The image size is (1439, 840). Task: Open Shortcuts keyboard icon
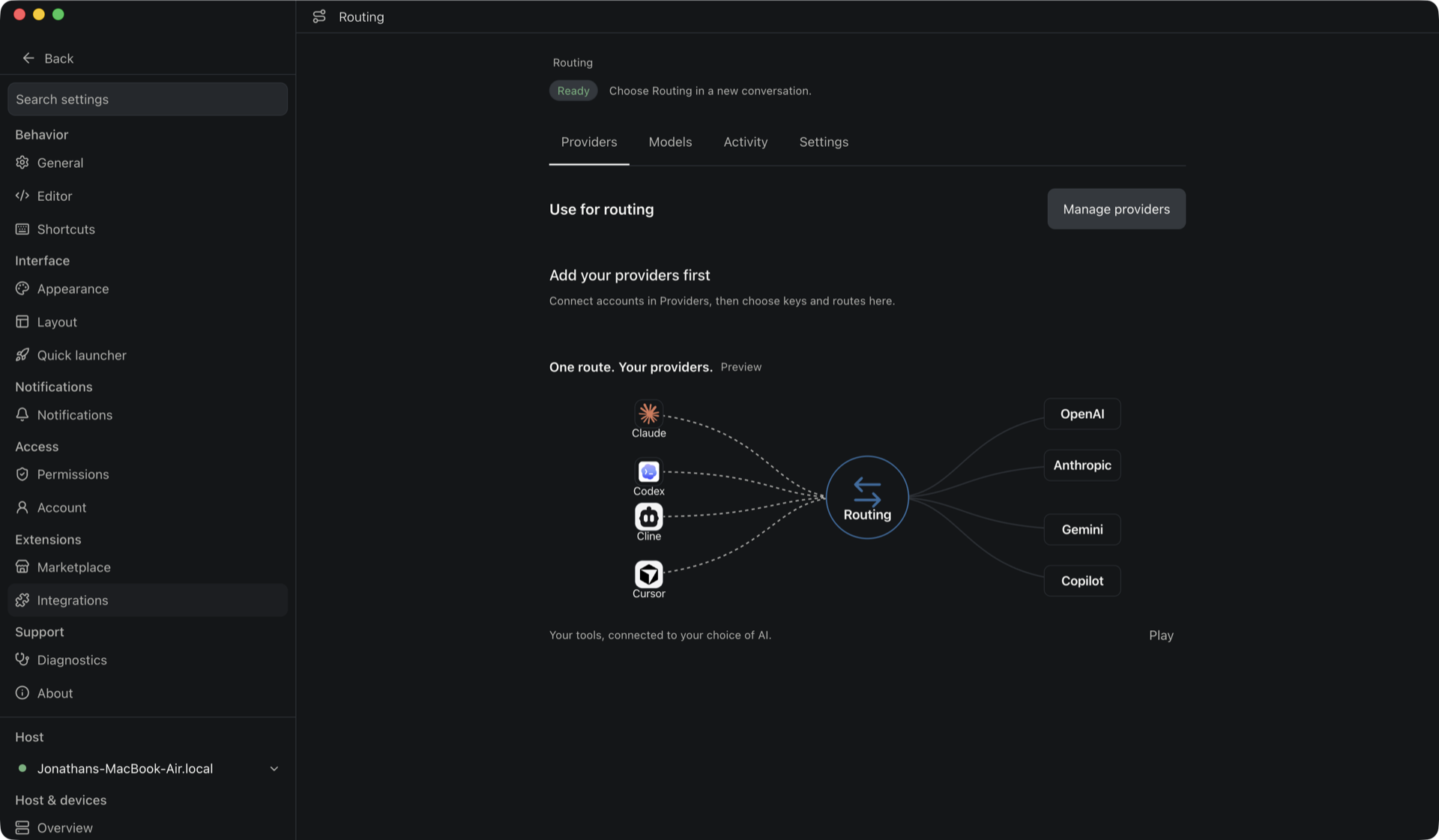pyautogui.click(x=22, y=229)
